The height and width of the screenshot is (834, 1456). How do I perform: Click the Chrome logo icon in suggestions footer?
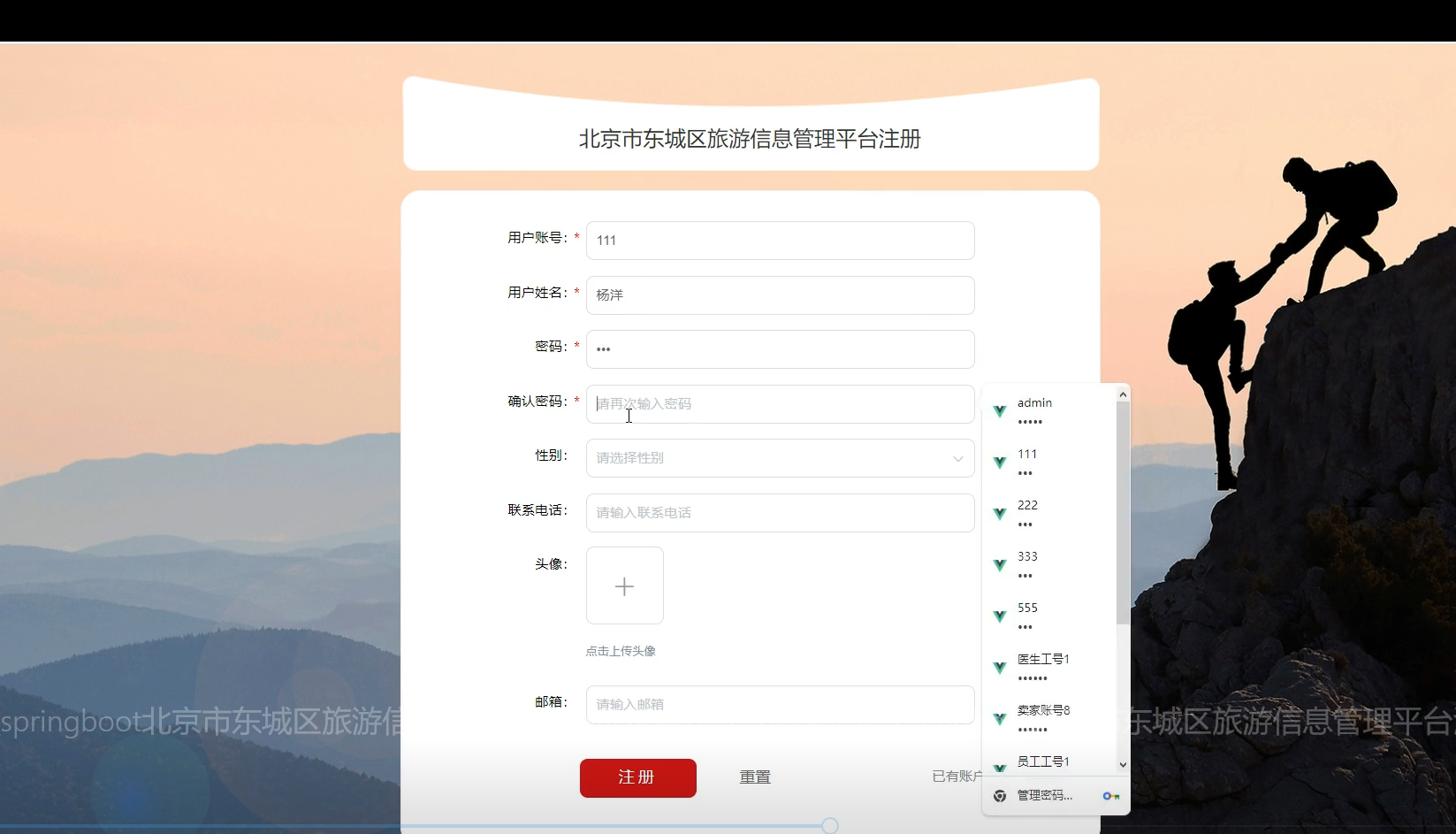(999, 795)
